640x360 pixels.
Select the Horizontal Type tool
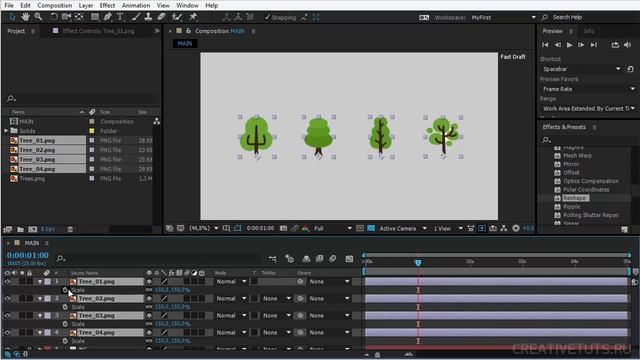tap(120, 17)
